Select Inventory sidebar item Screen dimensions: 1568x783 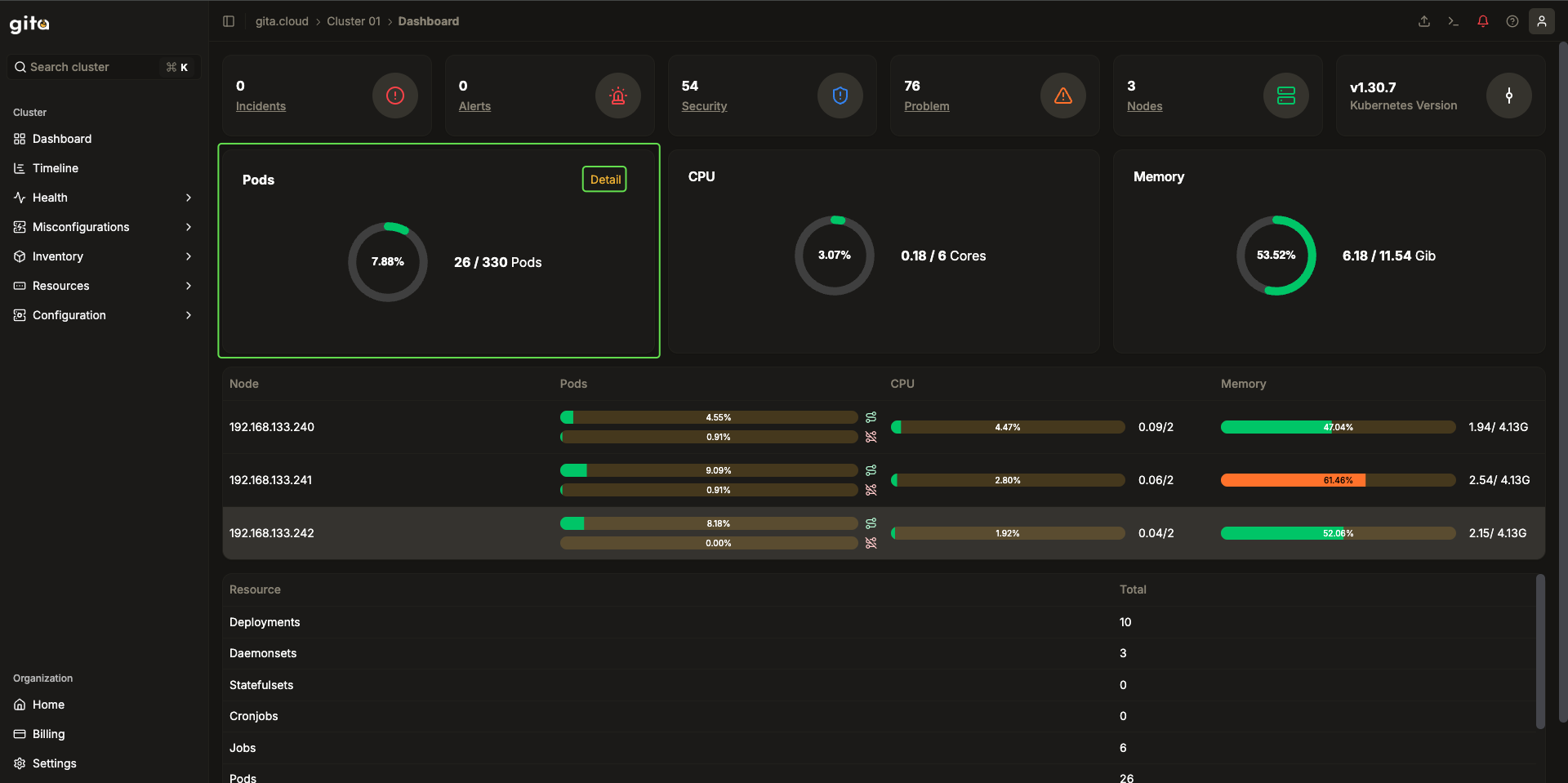click(x=104, y=256)
